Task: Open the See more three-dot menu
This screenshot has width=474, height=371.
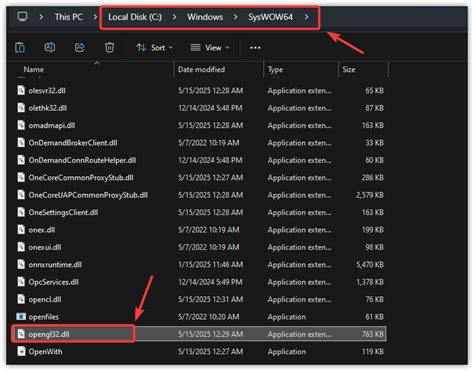Action: 255,48
